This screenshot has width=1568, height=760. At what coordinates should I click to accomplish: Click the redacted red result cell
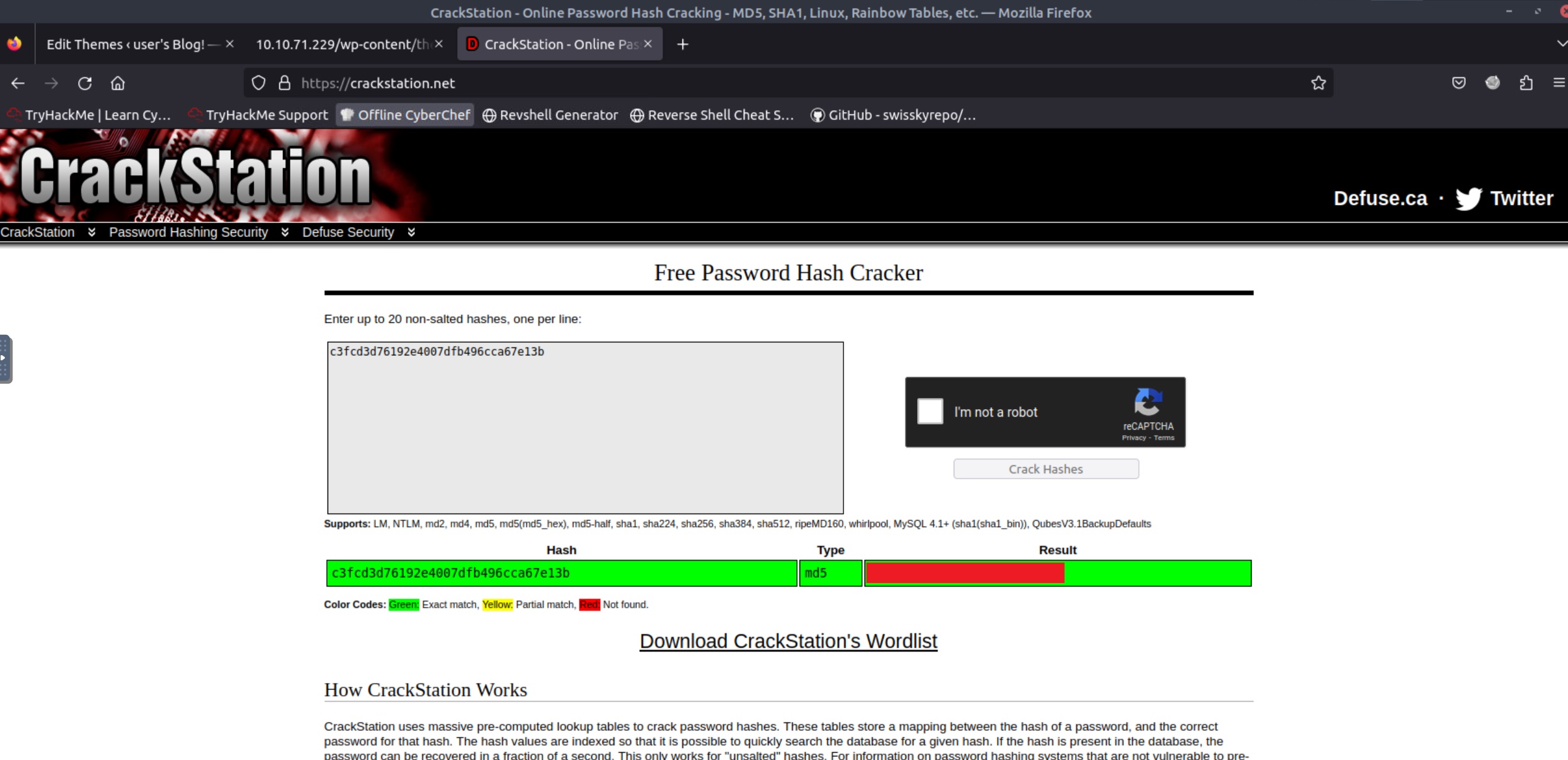tap(965, 573)
